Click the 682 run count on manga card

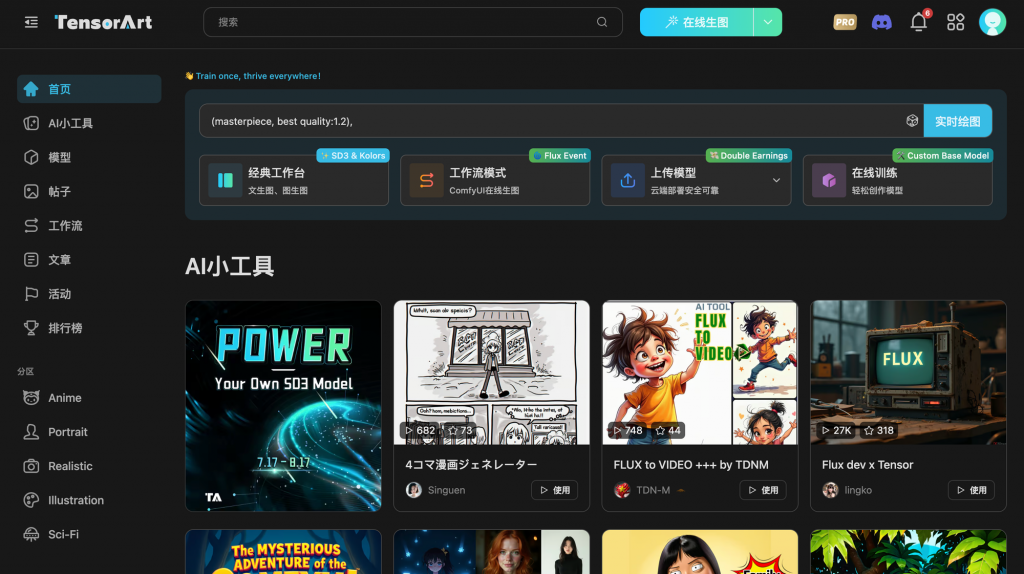420,430
